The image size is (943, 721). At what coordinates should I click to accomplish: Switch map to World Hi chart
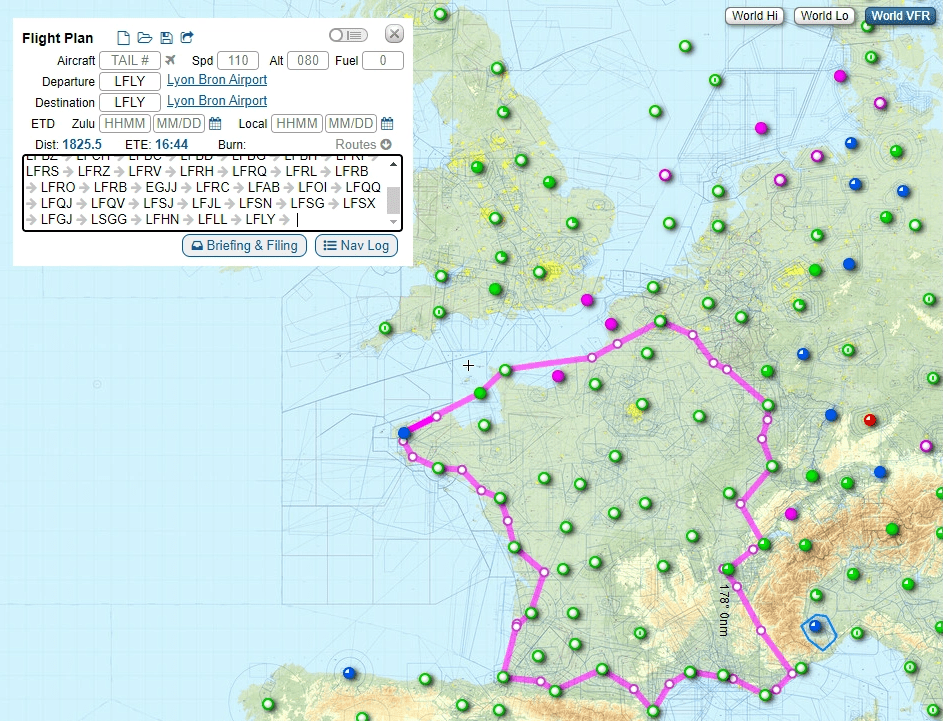pos(755,16)
